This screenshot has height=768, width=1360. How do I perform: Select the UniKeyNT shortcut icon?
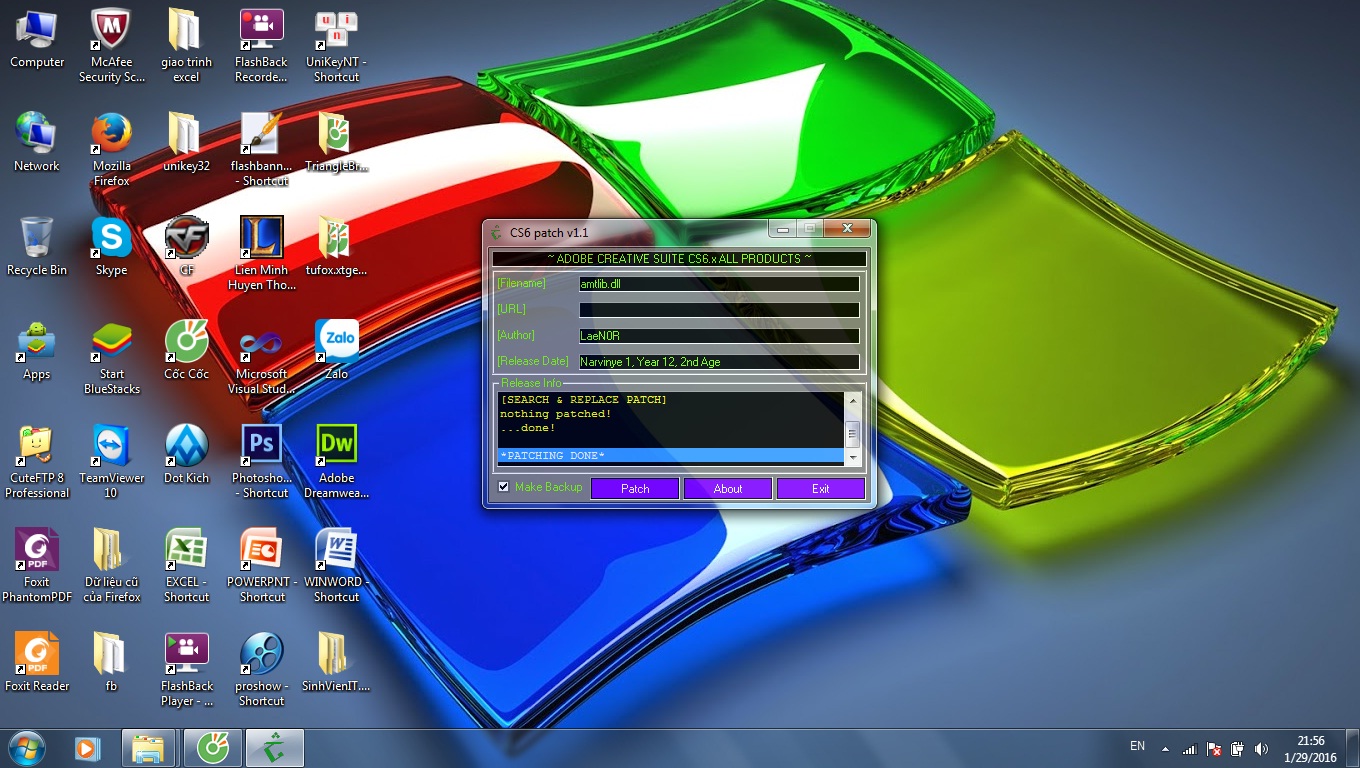[336, 46]
